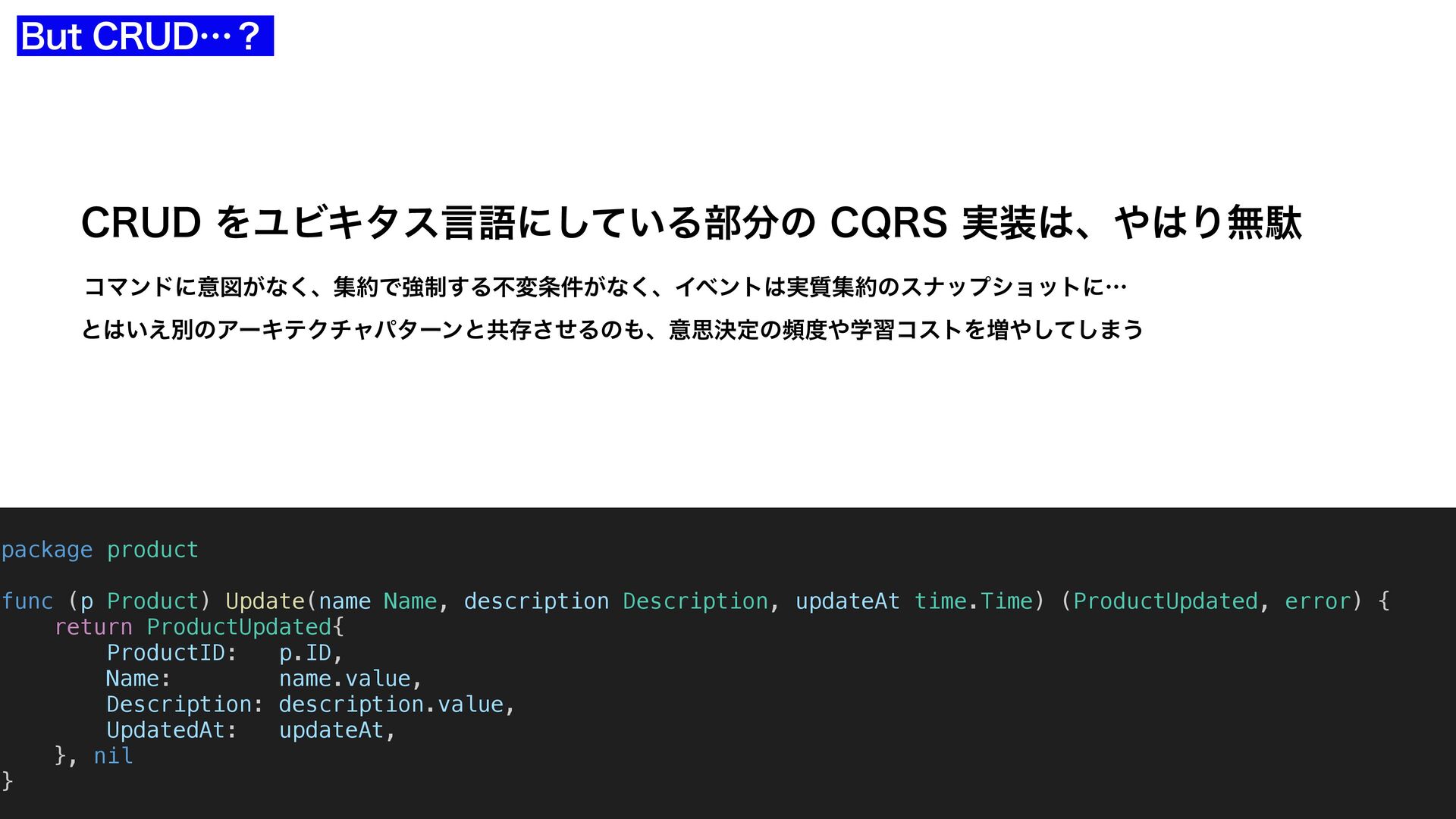The width and height of the screenshot is (1456, 819).
Task: Click the "error" return type
Action: click(1317, 601)
